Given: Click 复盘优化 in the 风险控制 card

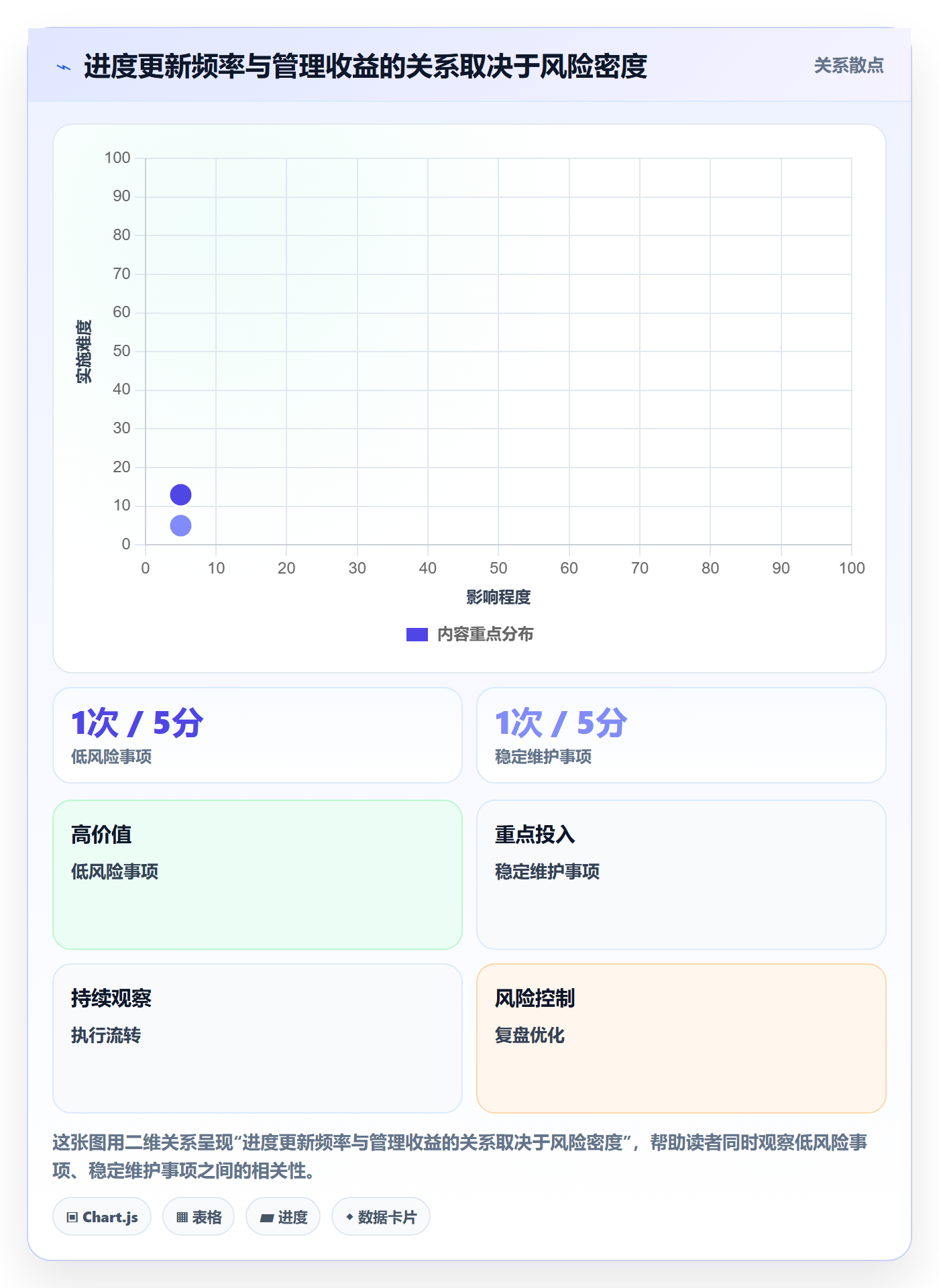Looking at the screenshot, I should coord(530,1035).
